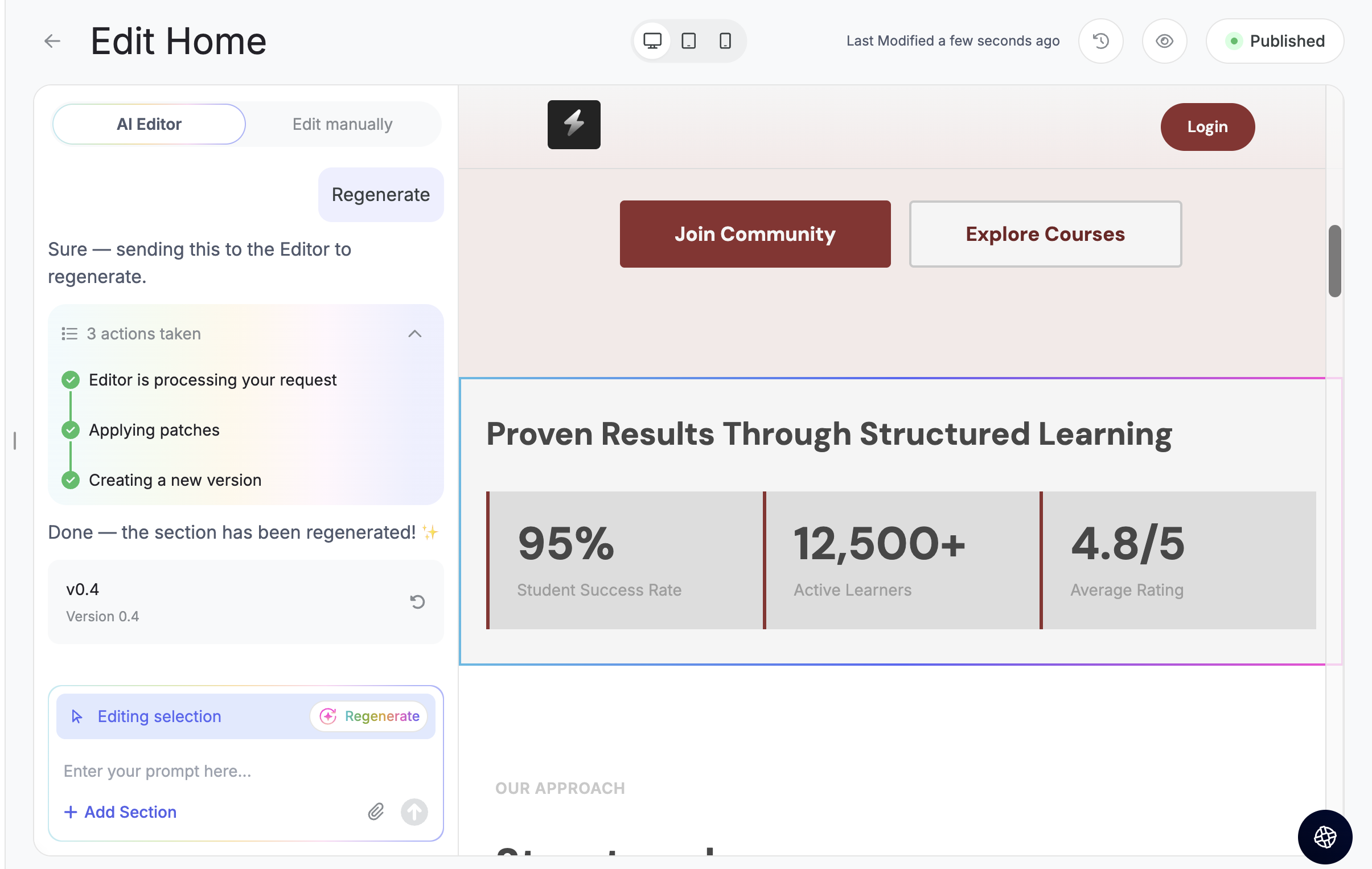The image size is (1372, 869).
Task: Open the version history clock icon
Action: tap(1100, 41)
